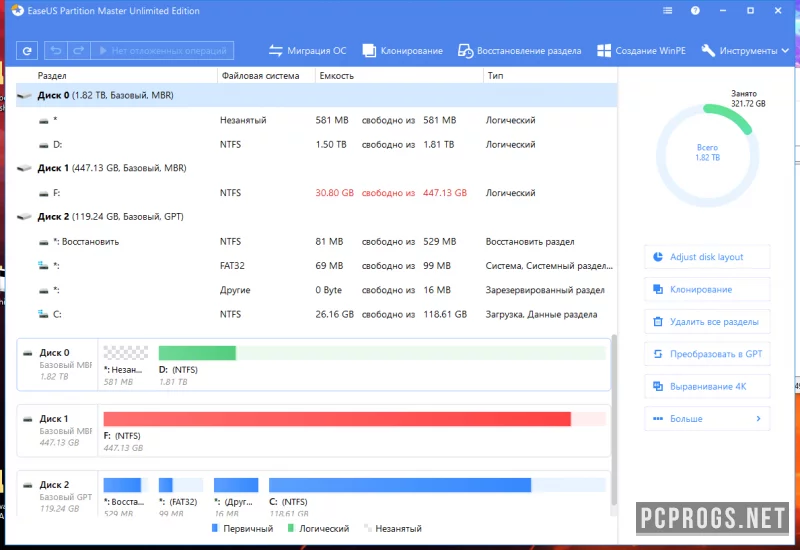Open the help question mark icon
Image resolution: width=800 pixels, height=550 pixels.
[x=695, y=11]
